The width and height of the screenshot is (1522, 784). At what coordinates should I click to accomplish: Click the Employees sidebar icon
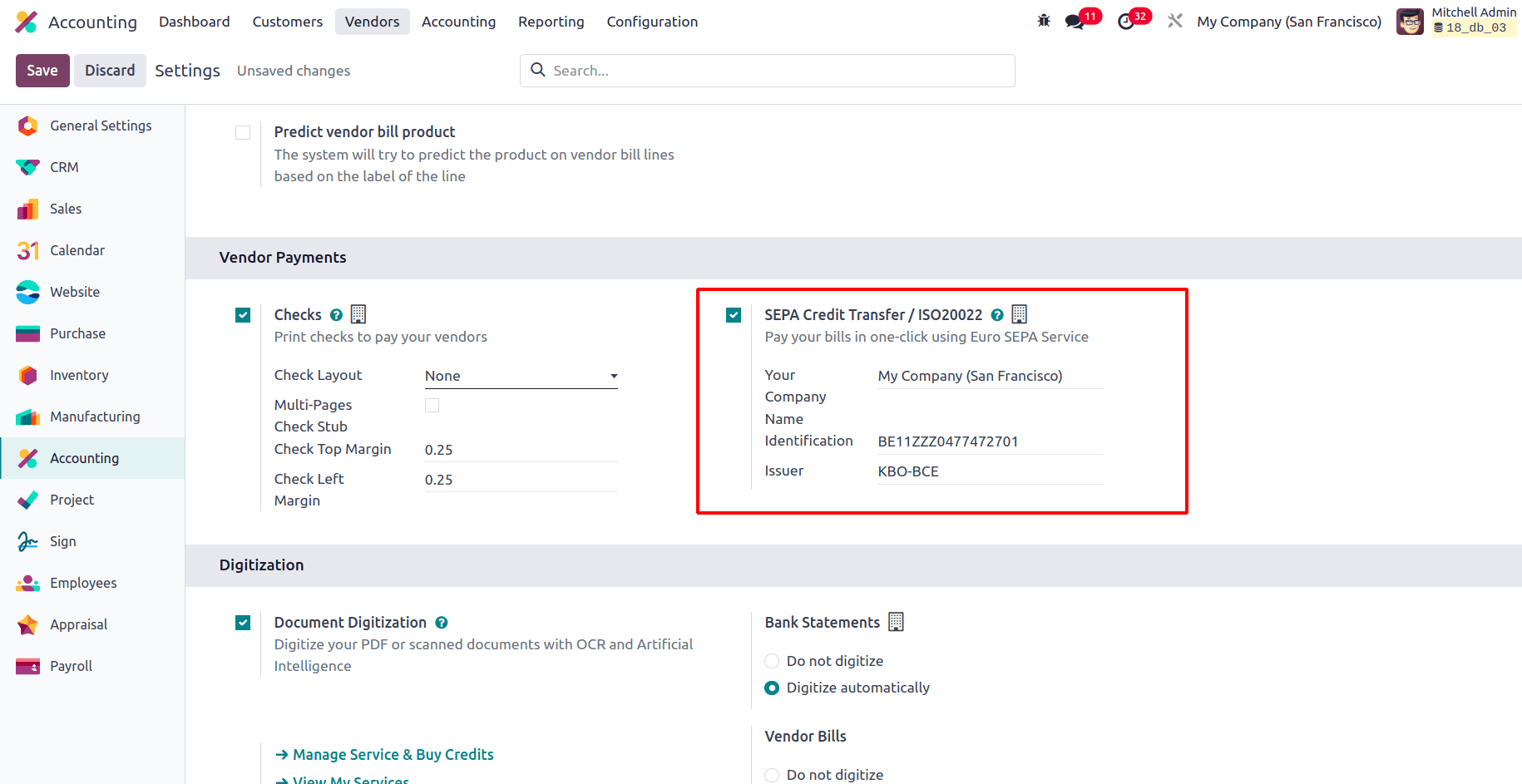[28, 583]
